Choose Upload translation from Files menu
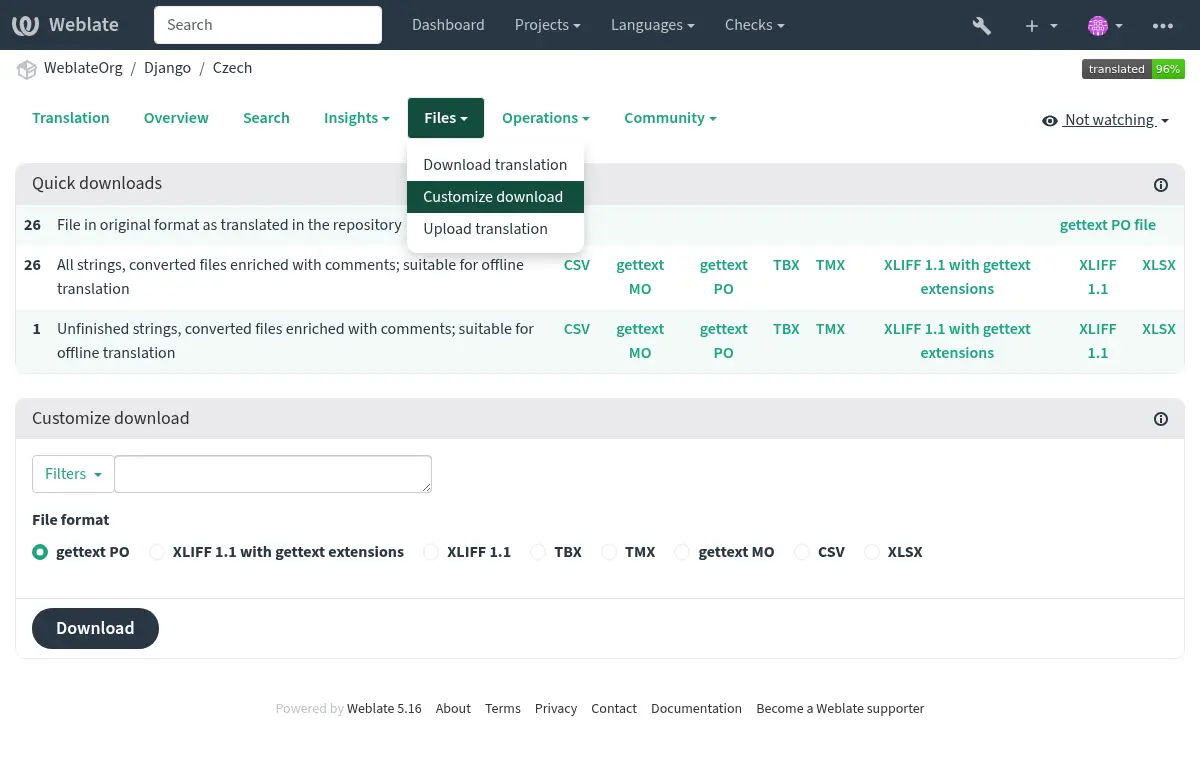1200x767 pixels. tap(485, 229)
